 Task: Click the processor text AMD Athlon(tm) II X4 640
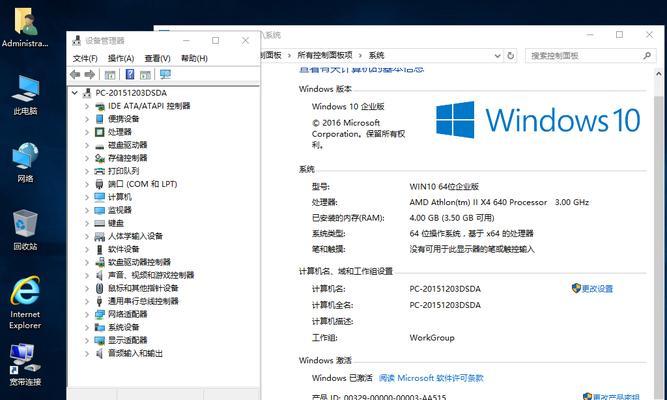coord(478,202)
